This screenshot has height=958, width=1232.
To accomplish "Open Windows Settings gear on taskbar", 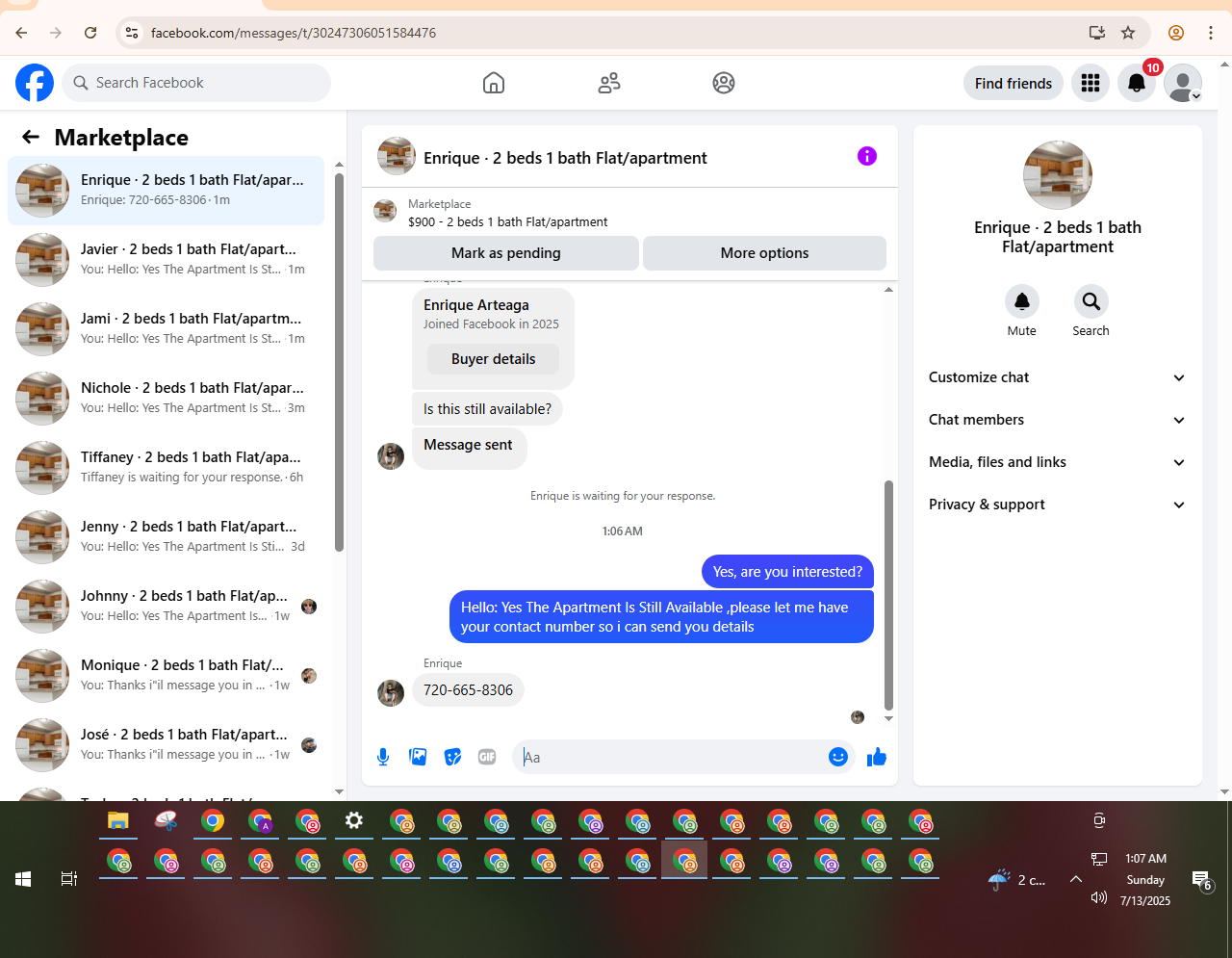I will coord(354,821).
